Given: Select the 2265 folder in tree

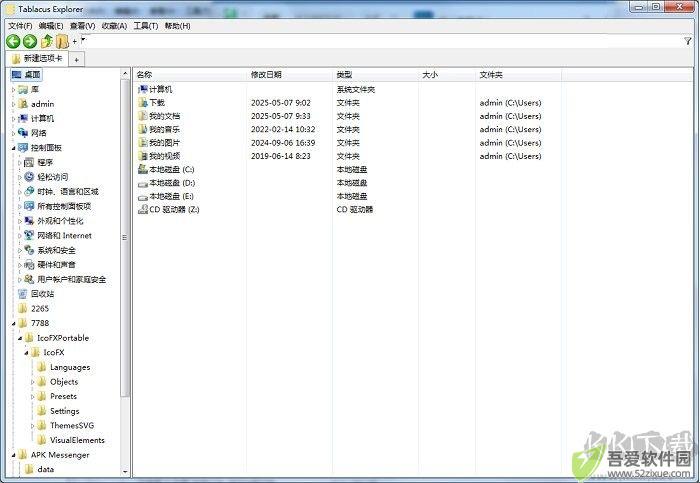Looking at the screenshot, I should point(40,308).
